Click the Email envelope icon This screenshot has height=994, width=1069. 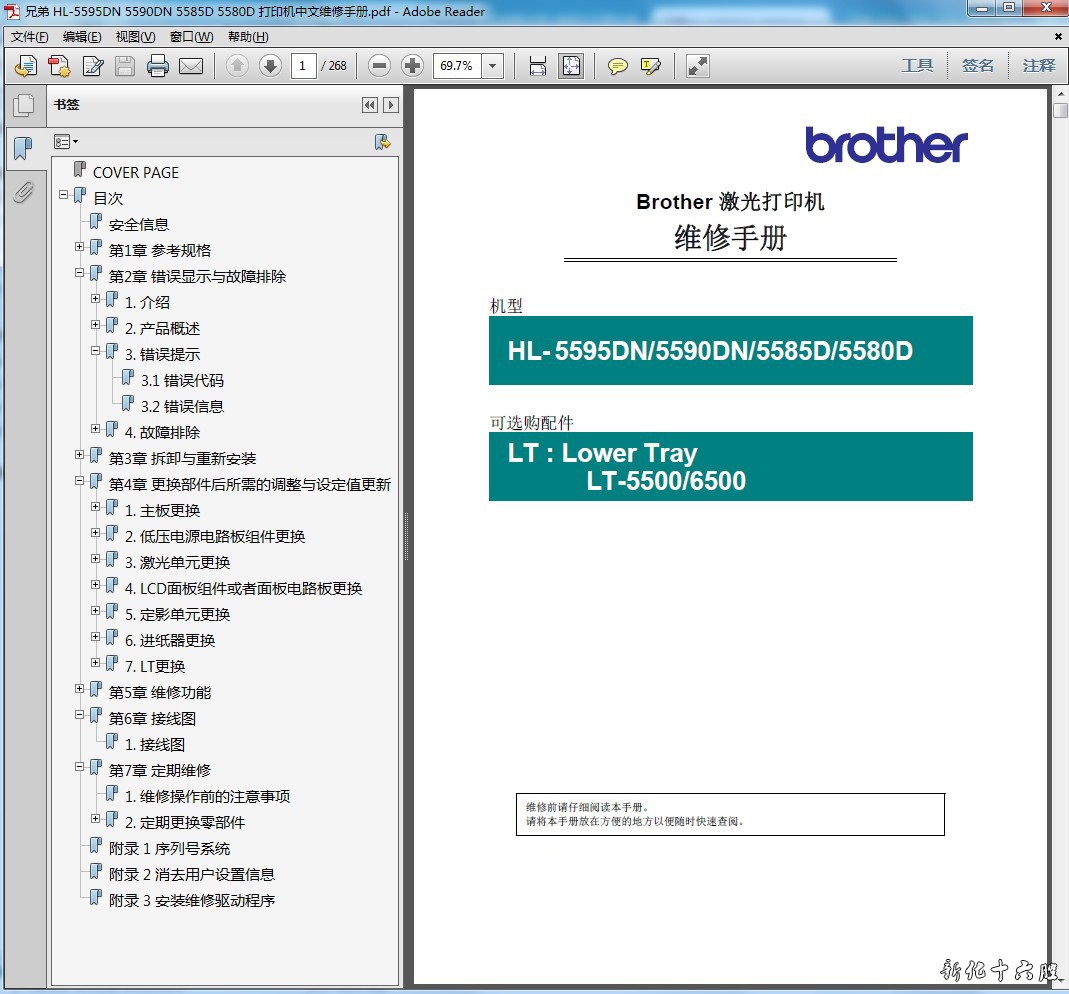pyautogui.click(x=191, y=66)
